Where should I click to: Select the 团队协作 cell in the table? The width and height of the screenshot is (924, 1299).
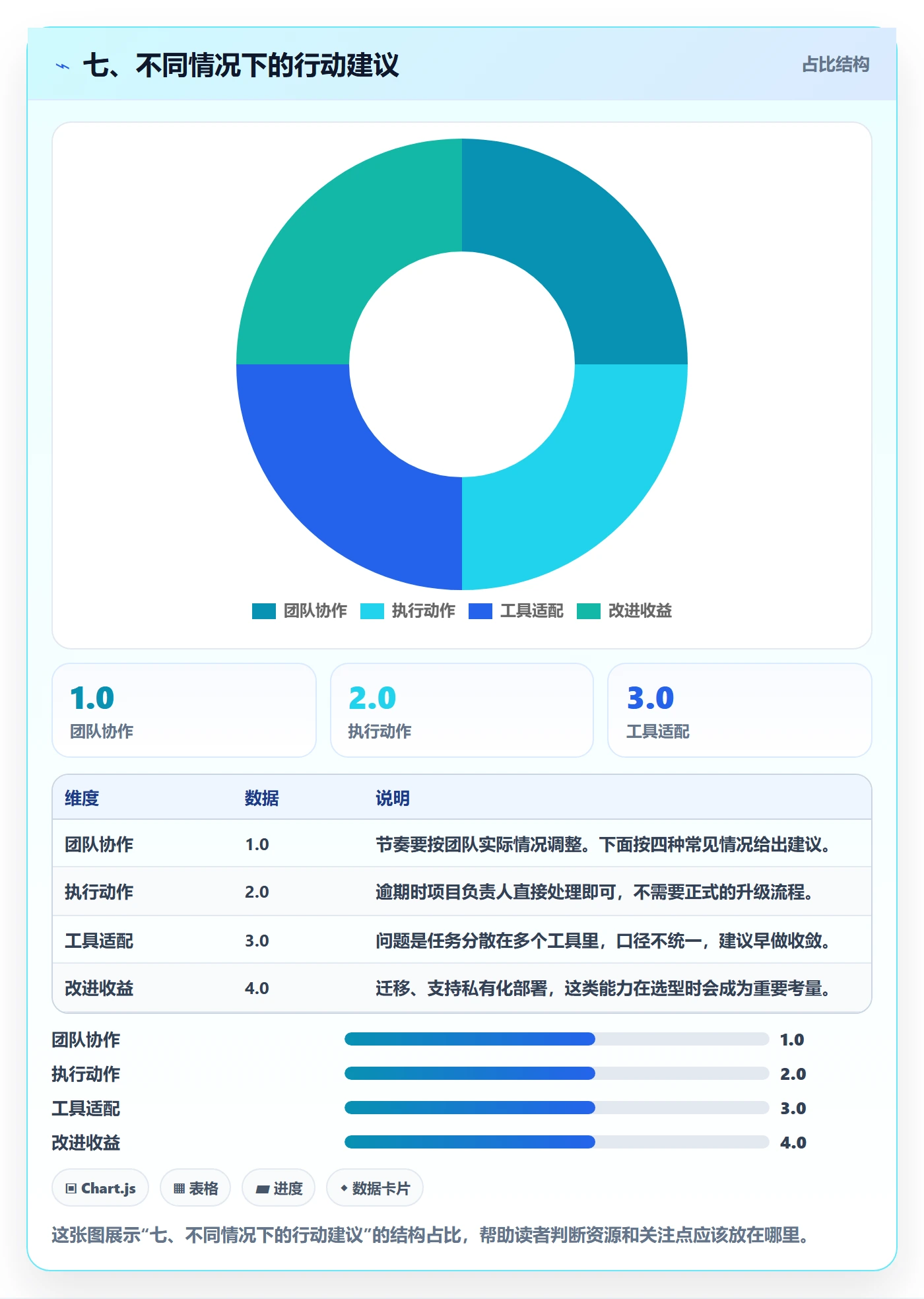click(99, 844)
